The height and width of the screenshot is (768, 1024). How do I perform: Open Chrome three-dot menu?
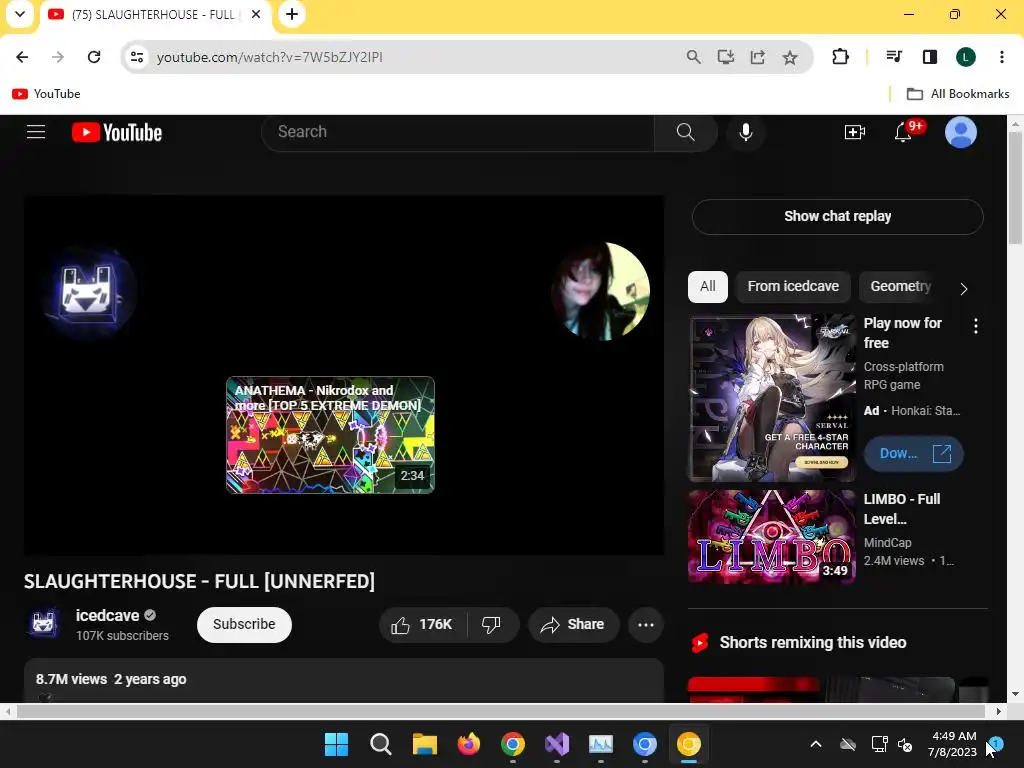pyautogui.click(x=1001, y=57)
